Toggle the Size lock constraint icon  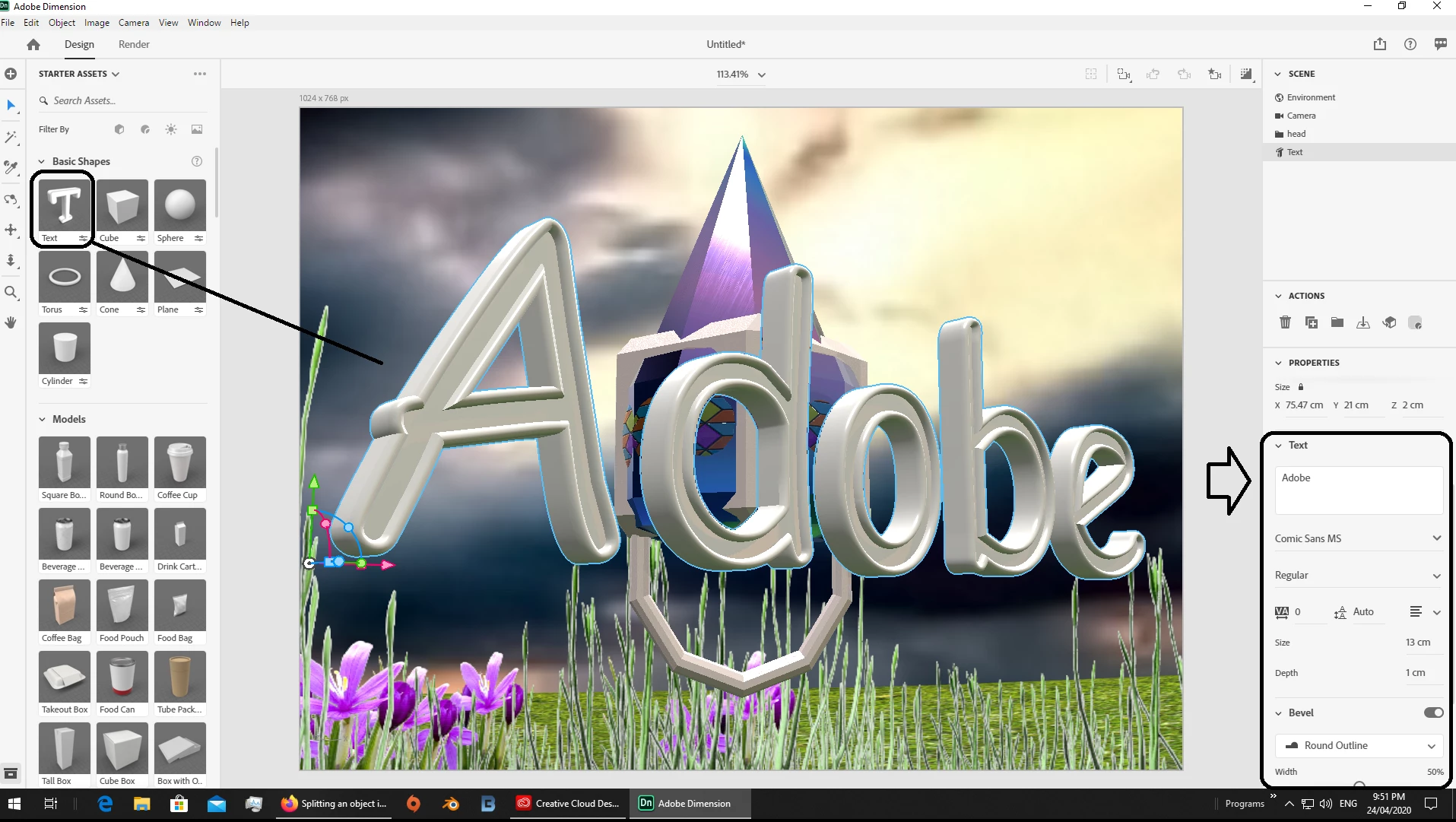(x=1301, y=387)
